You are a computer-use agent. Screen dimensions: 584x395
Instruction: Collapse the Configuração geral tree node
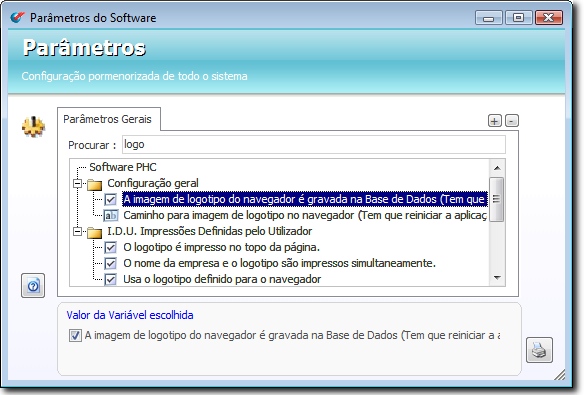coord(77,184)
